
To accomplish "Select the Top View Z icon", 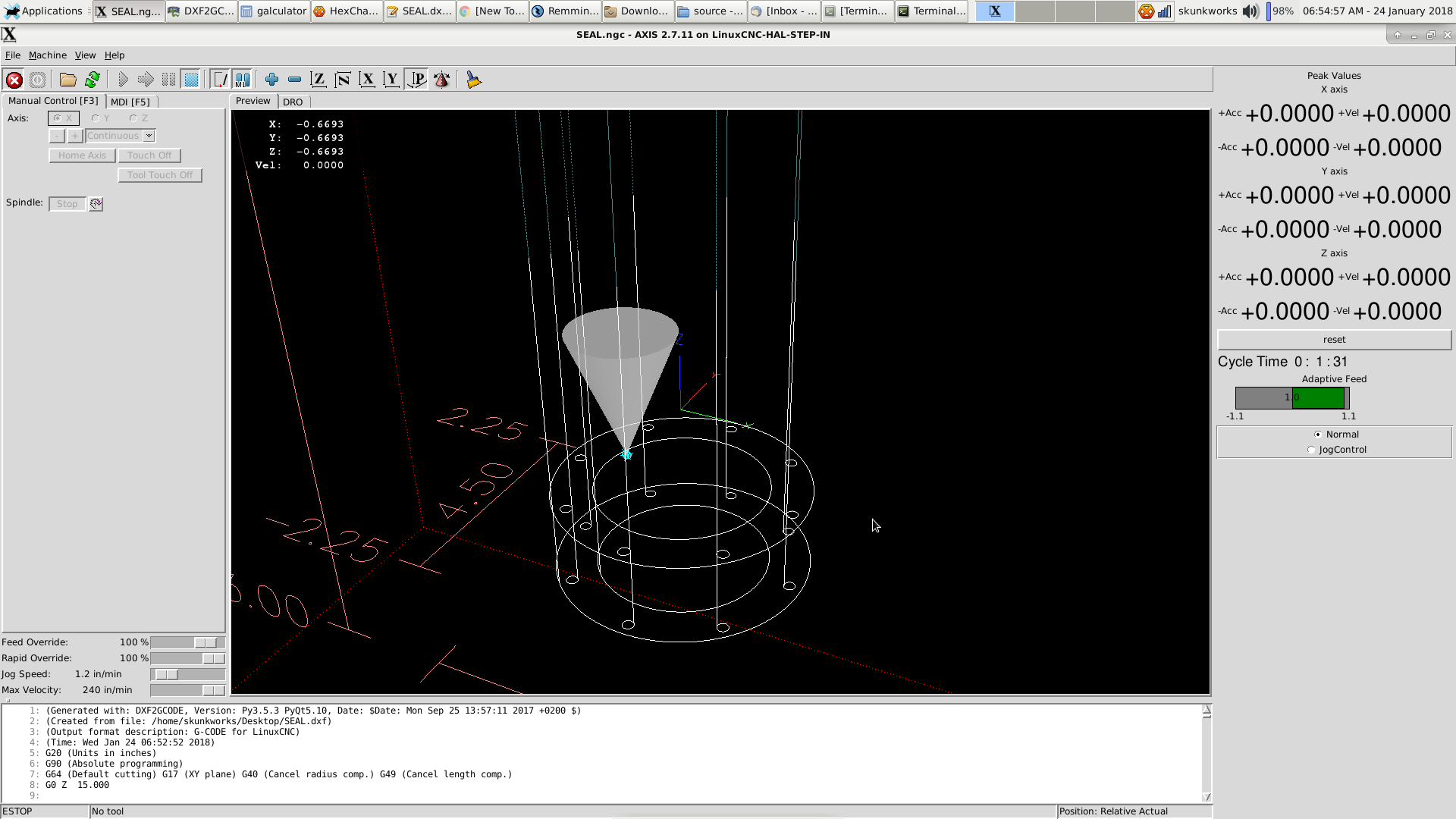I will (318, 80).
